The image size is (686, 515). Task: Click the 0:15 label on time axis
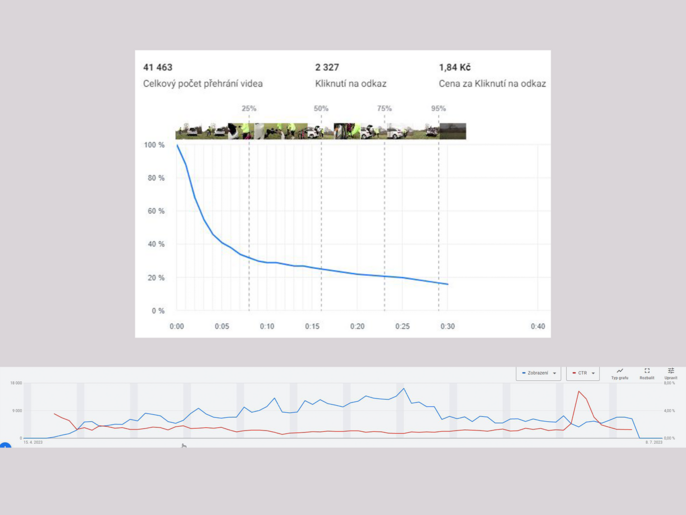(x=312, y=326)
